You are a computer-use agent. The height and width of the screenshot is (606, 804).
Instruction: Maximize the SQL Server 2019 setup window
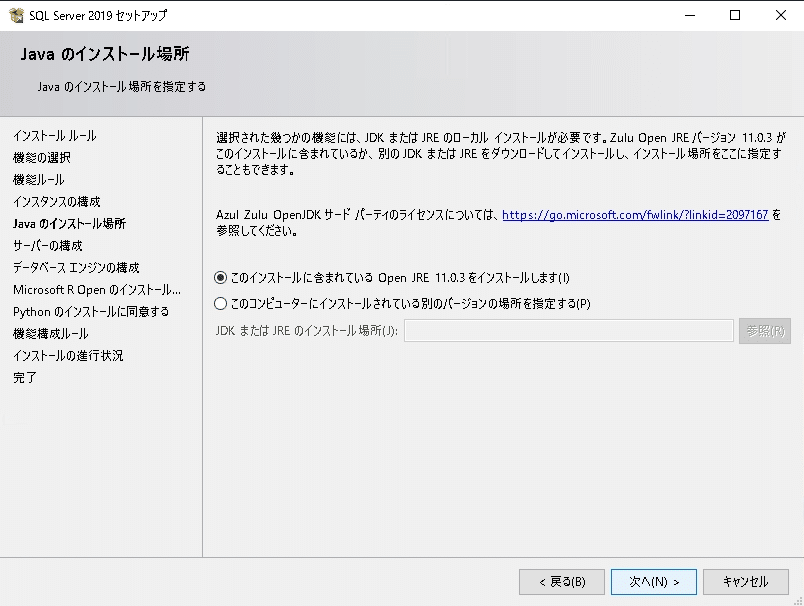[735, 15]
